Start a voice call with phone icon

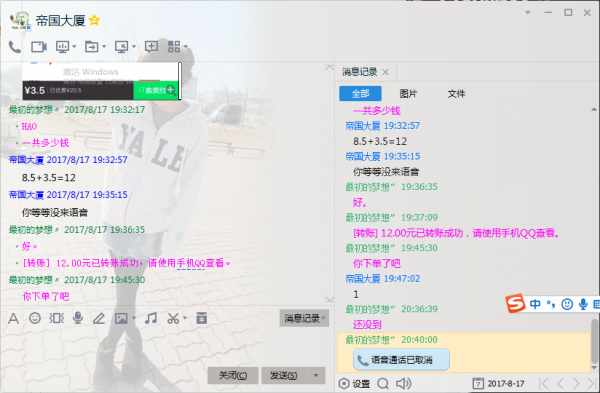(15, 47)
